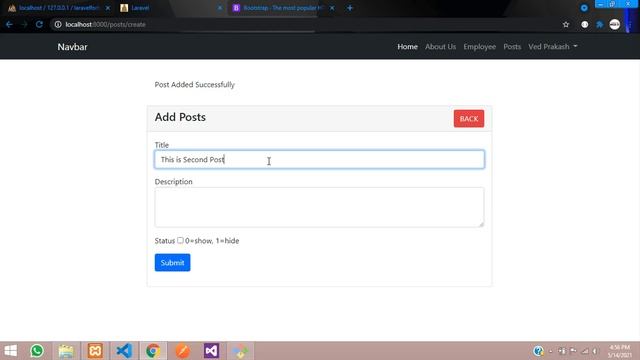Screen dimensions: 640x360
Task: Focus the Title input field
Action: pos(319,160)
